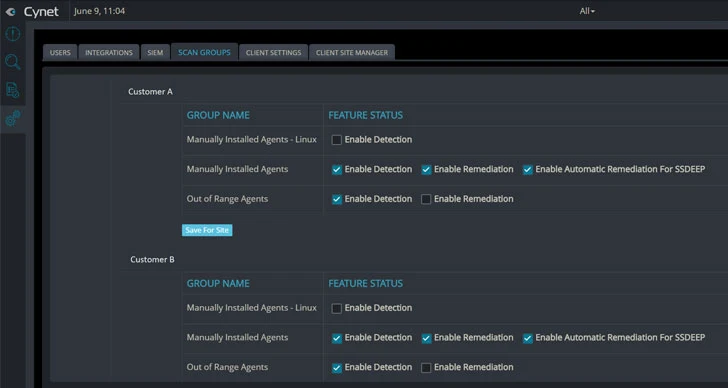Click Customer B GROUP NAME column header
Viewport: 728px width, 388px height.
click(x=218, y=283)
